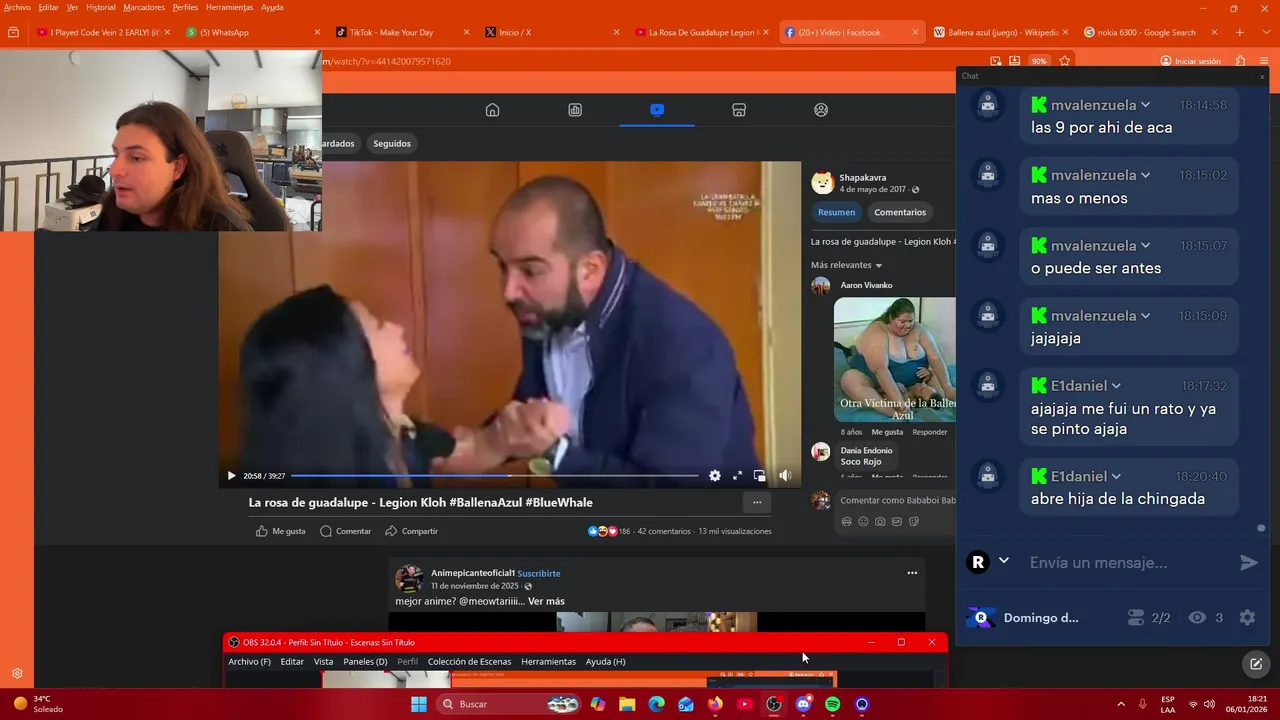1280x720 pixels.
Task: Send the chat message arrow
Action: pos(1248,563)
